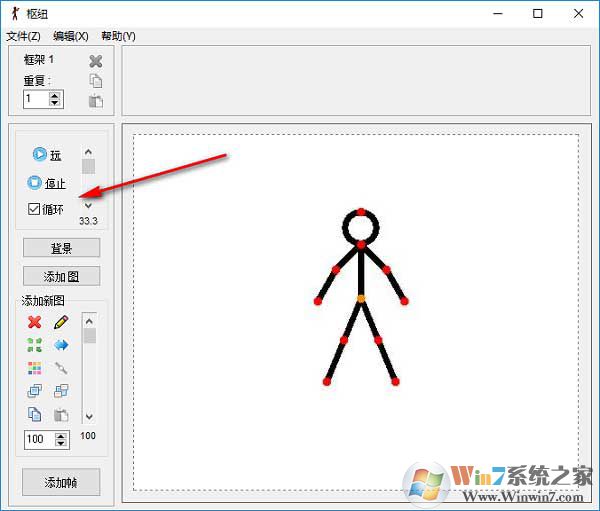Click the grey delete frame X icon

[x=96, y=61]
